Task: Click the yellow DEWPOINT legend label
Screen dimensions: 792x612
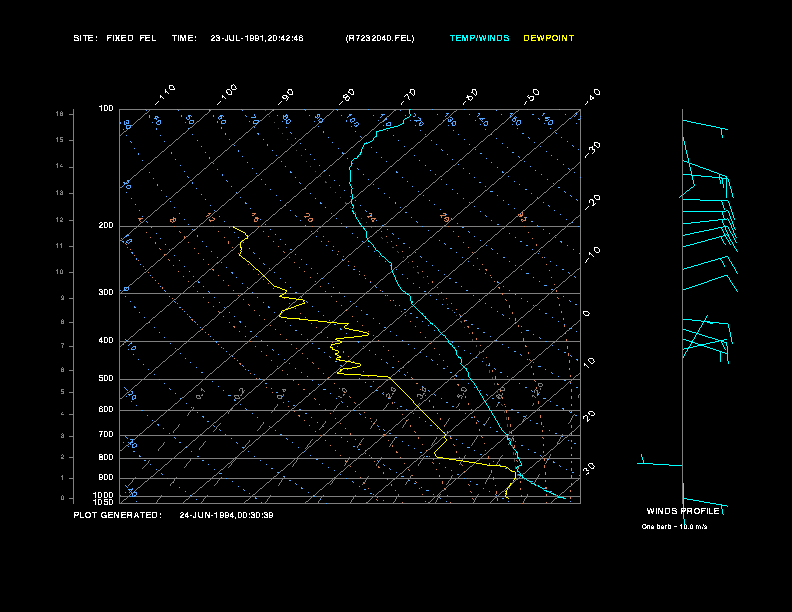Action: tap(549, 38)
